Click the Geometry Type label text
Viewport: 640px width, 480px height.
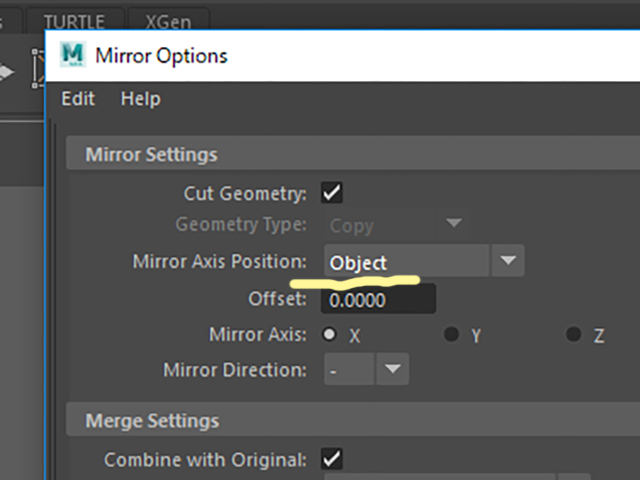pyautogui.click(x=241, y=224)
